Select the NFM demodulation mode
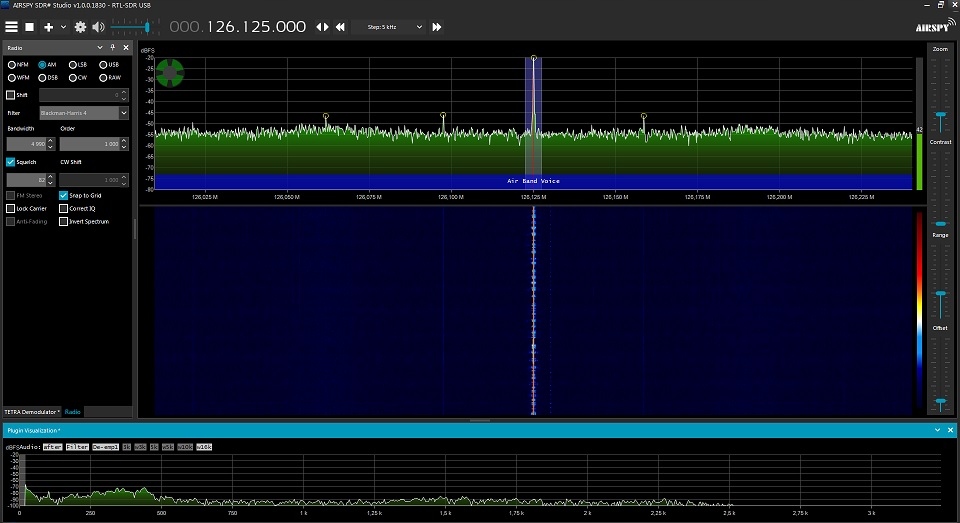Image resolution: width=960 pixels, height=523 pixels. [x=11, y=64]
